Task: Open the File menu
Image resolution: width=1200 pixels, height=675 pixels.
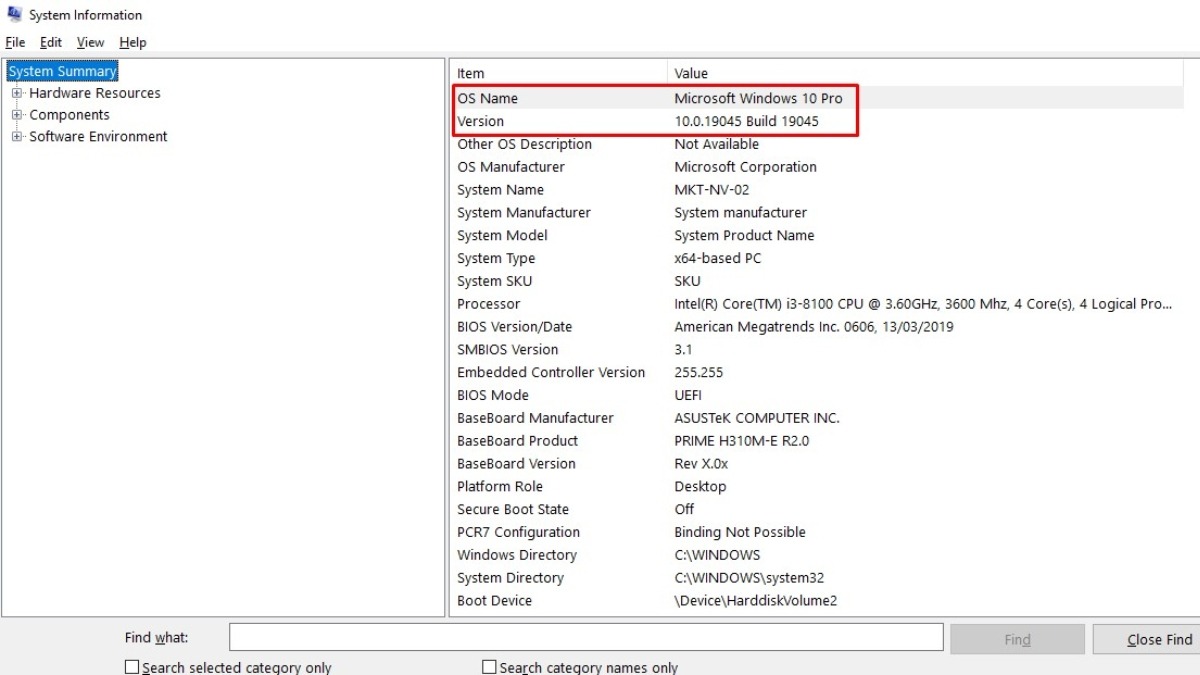Action: pyautogui.click(x=15, y=42)
